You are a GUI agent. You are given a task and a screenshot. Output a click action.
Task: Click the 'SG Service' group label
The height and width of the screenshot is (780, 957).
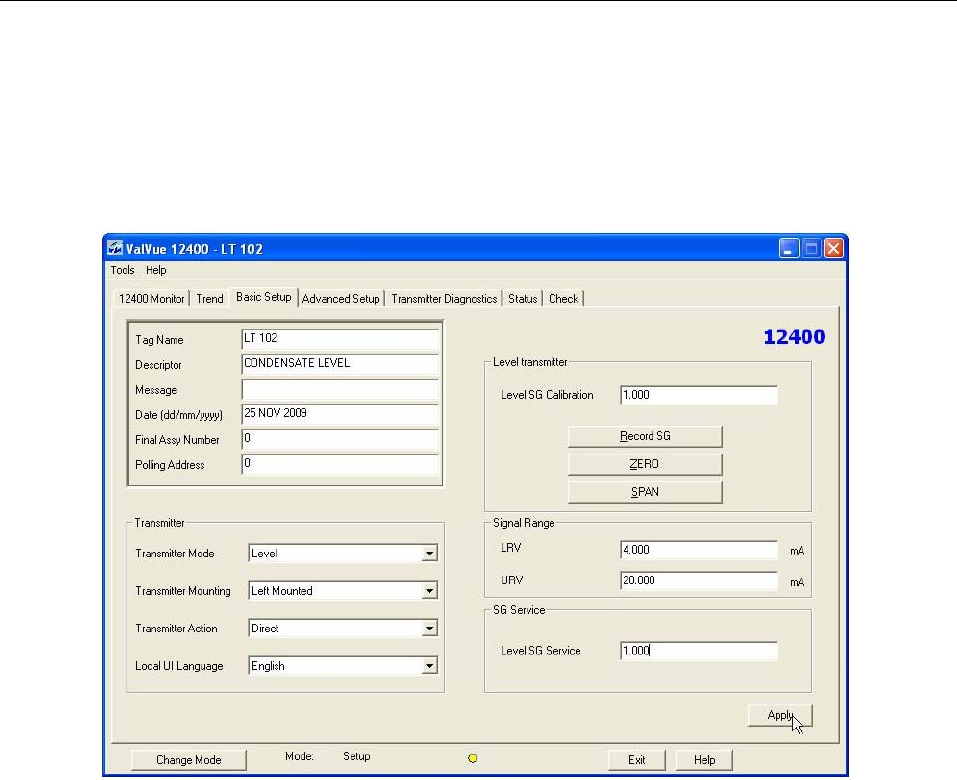tap(519, 610)
